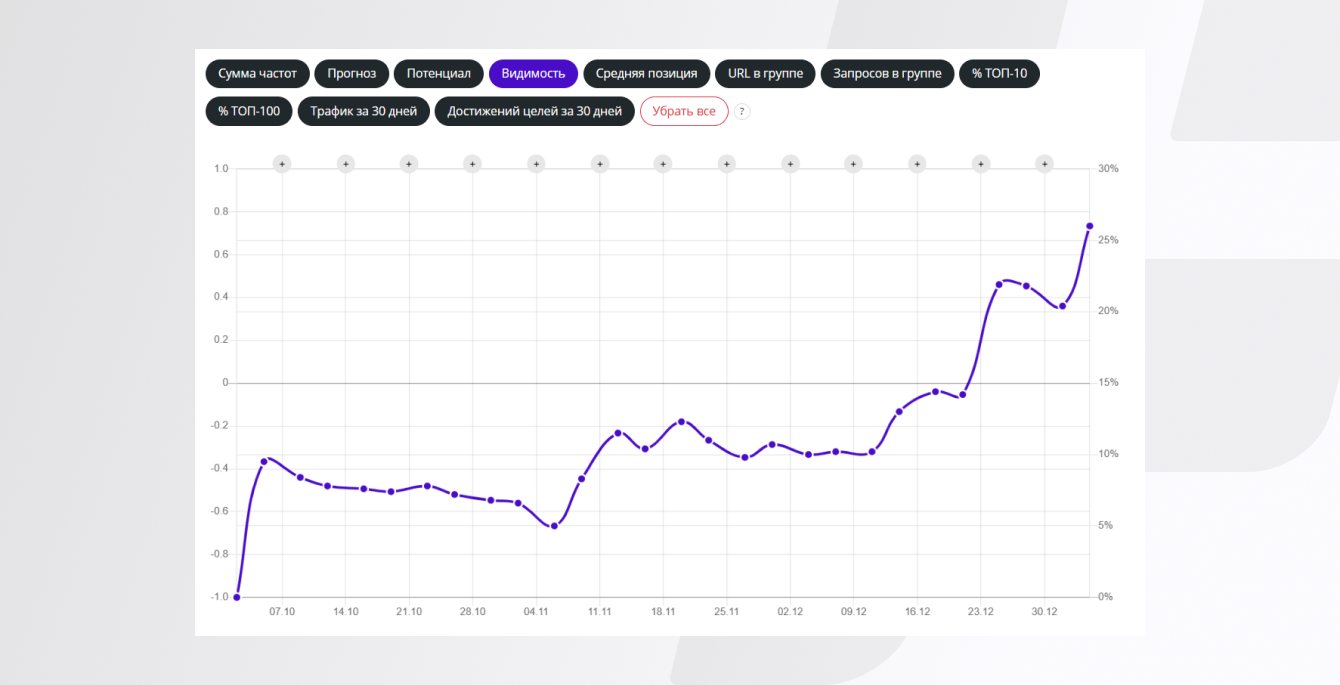Turn on the Прогноз metric
The height and width of the screenshot is (685, 1340).
click(351, 74)
